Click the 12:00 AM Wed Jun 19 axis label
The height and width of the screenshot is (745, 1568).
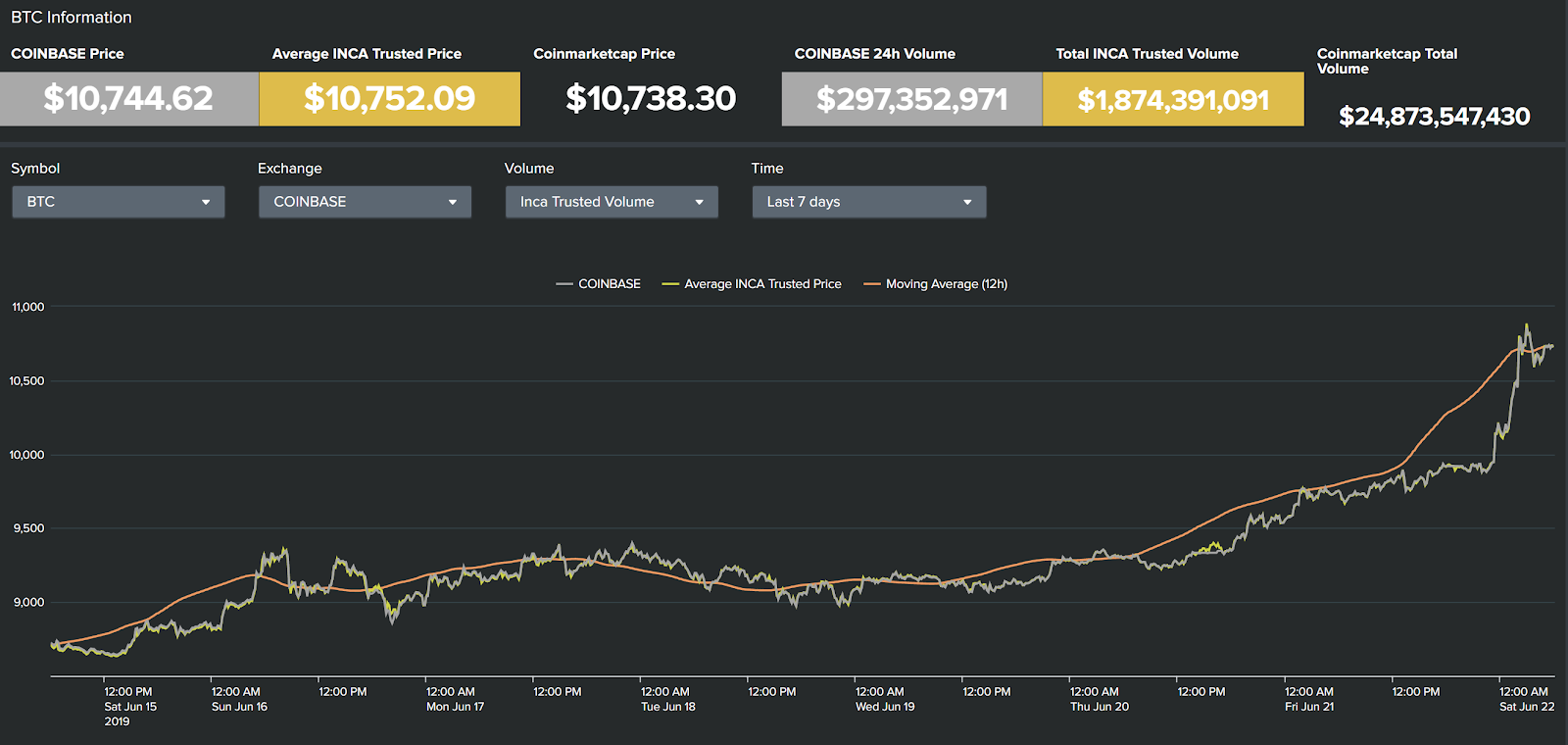pyautogui.click(x=884, y=699)
